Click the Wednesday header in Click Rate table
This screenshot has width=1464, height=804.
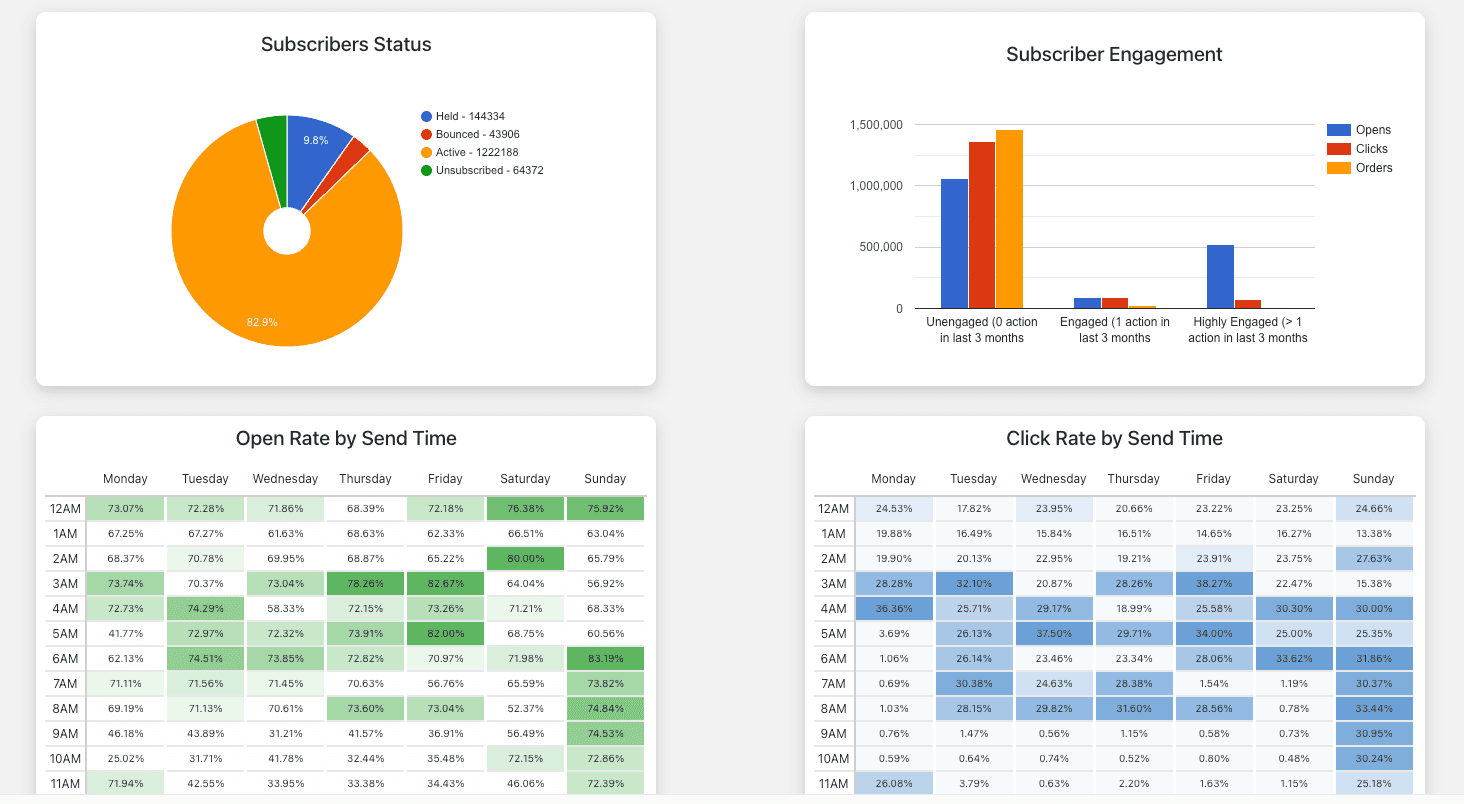click(1053, 479)
